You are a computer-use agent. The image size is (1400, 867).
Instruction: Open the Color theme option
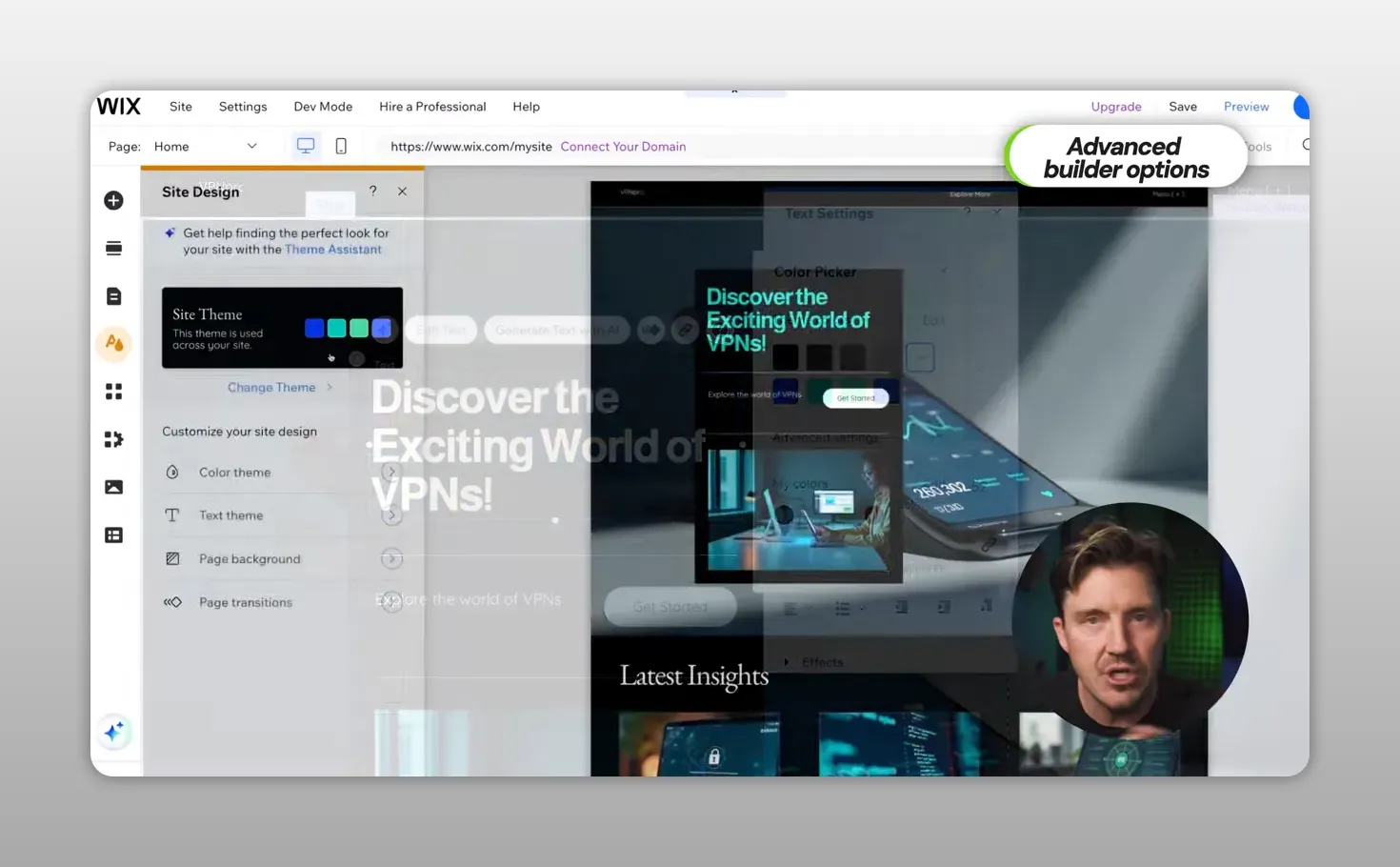(282, 473)
